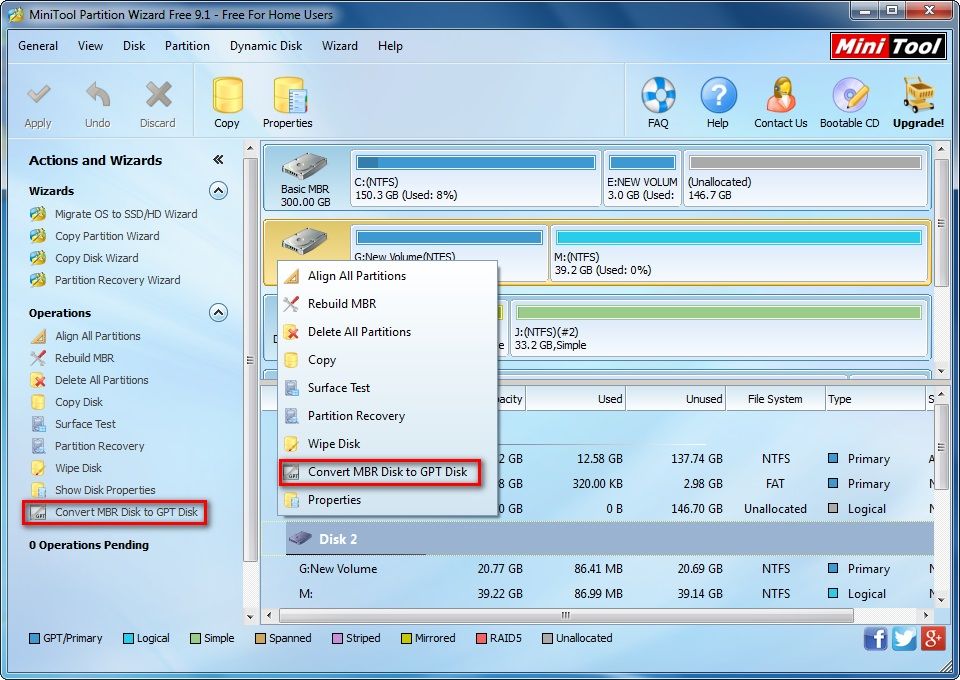
Task: Sort by the Unused column header
Action: tap(676, 399)
